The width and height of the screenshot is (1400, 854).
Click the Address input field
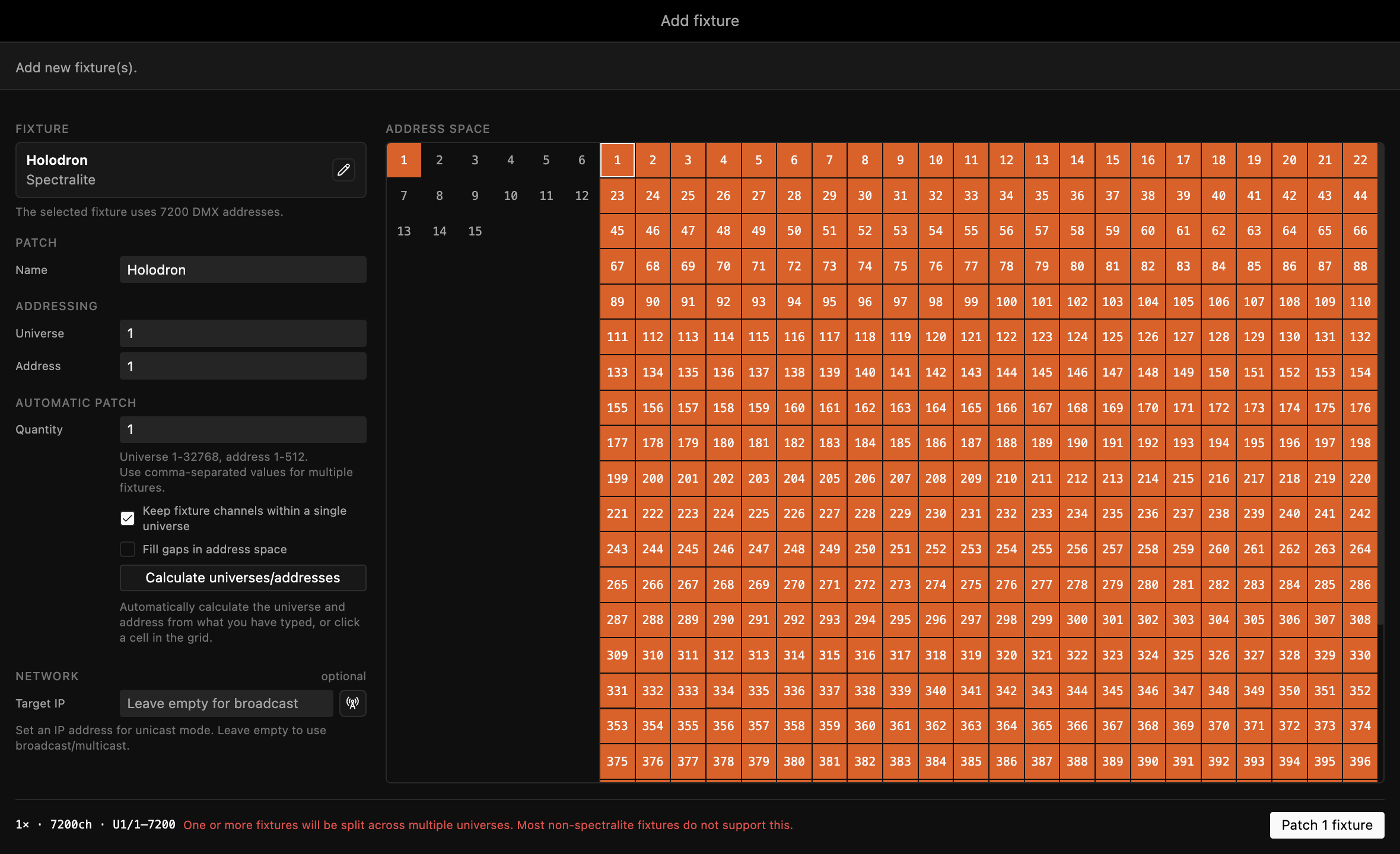point(243,366)
